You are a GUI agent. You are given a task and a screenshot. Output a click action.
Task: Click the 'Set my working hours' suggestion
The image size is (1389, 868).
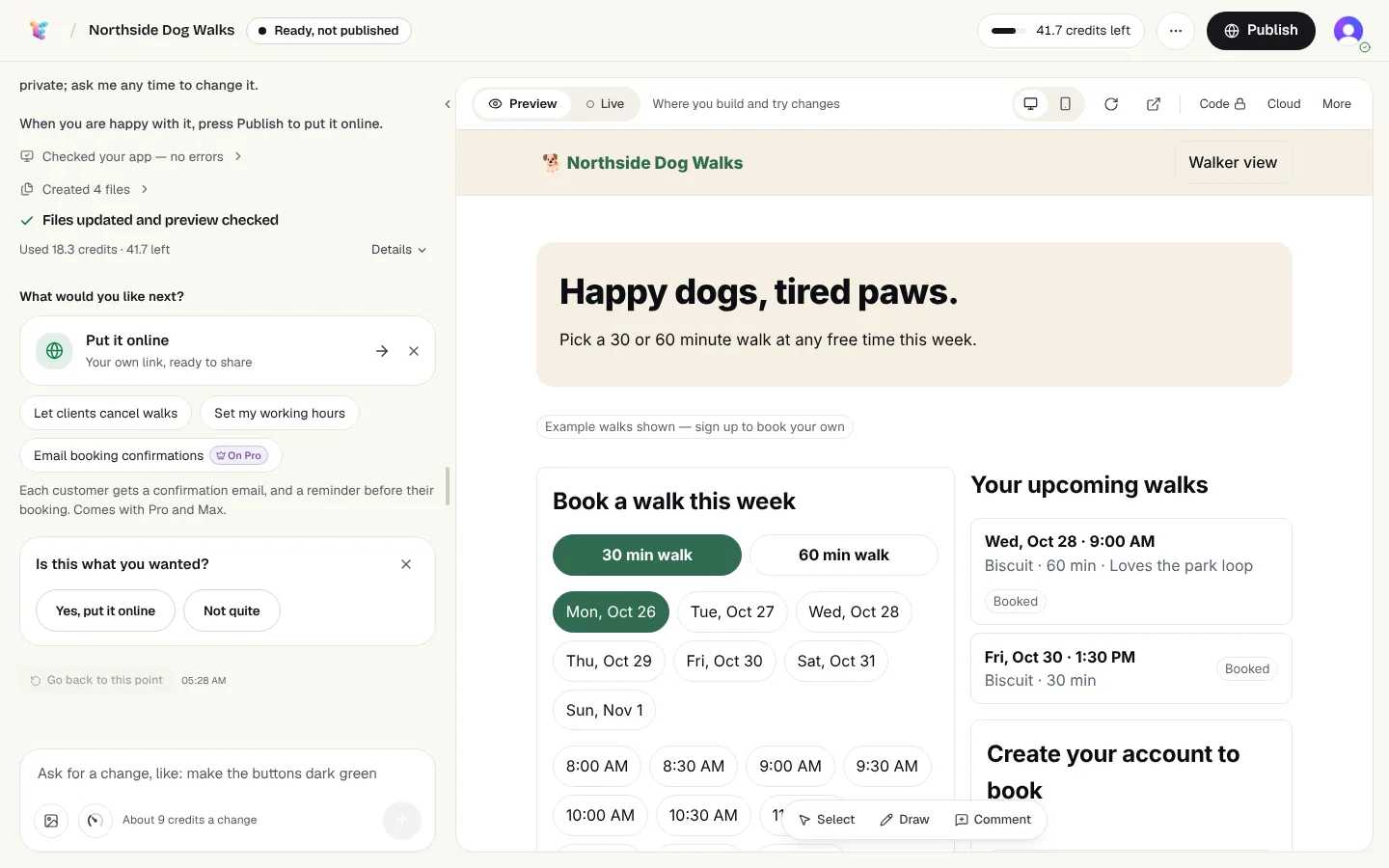(280, 414)
